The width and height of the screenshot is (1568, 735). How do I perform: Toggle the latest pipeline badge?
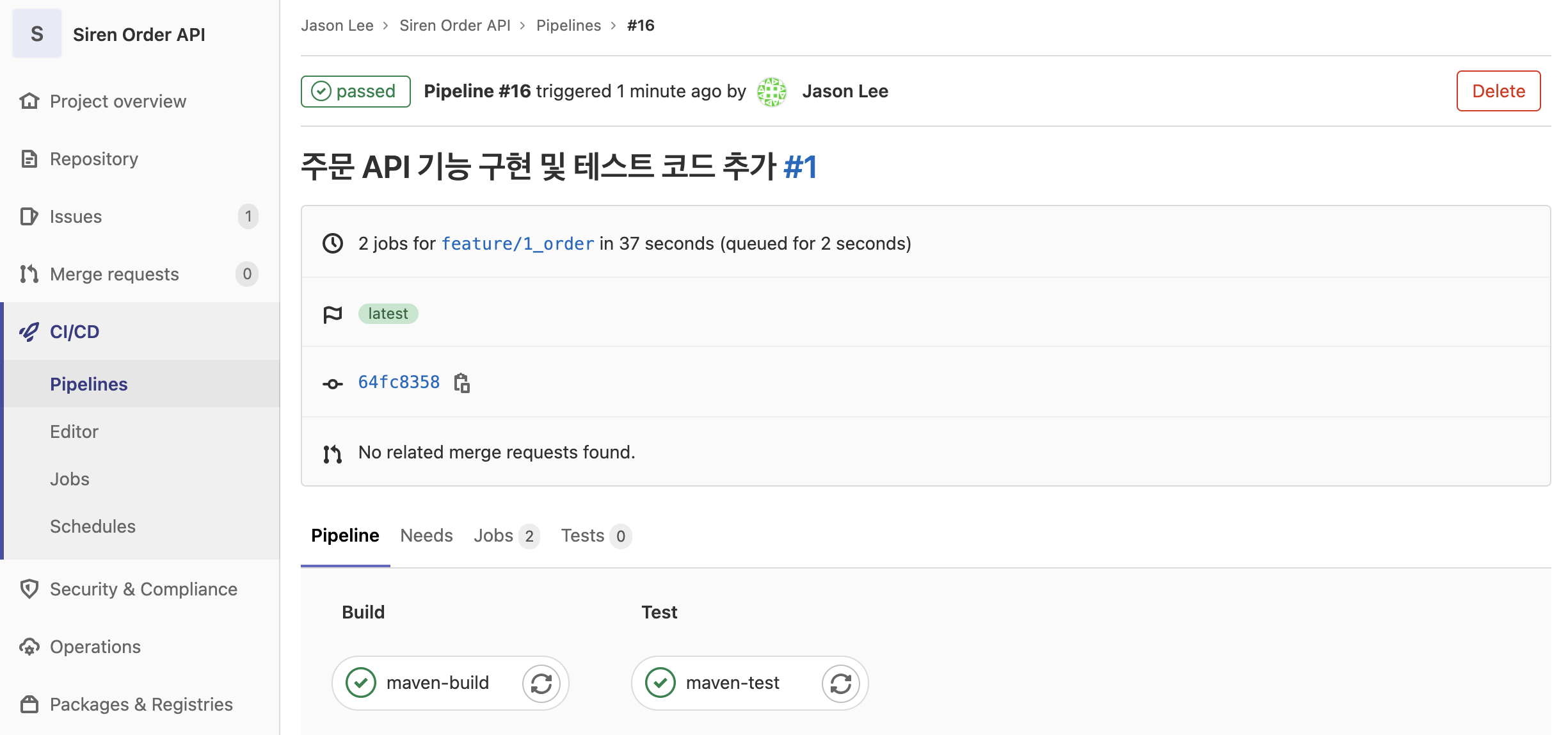coord(389,313)
